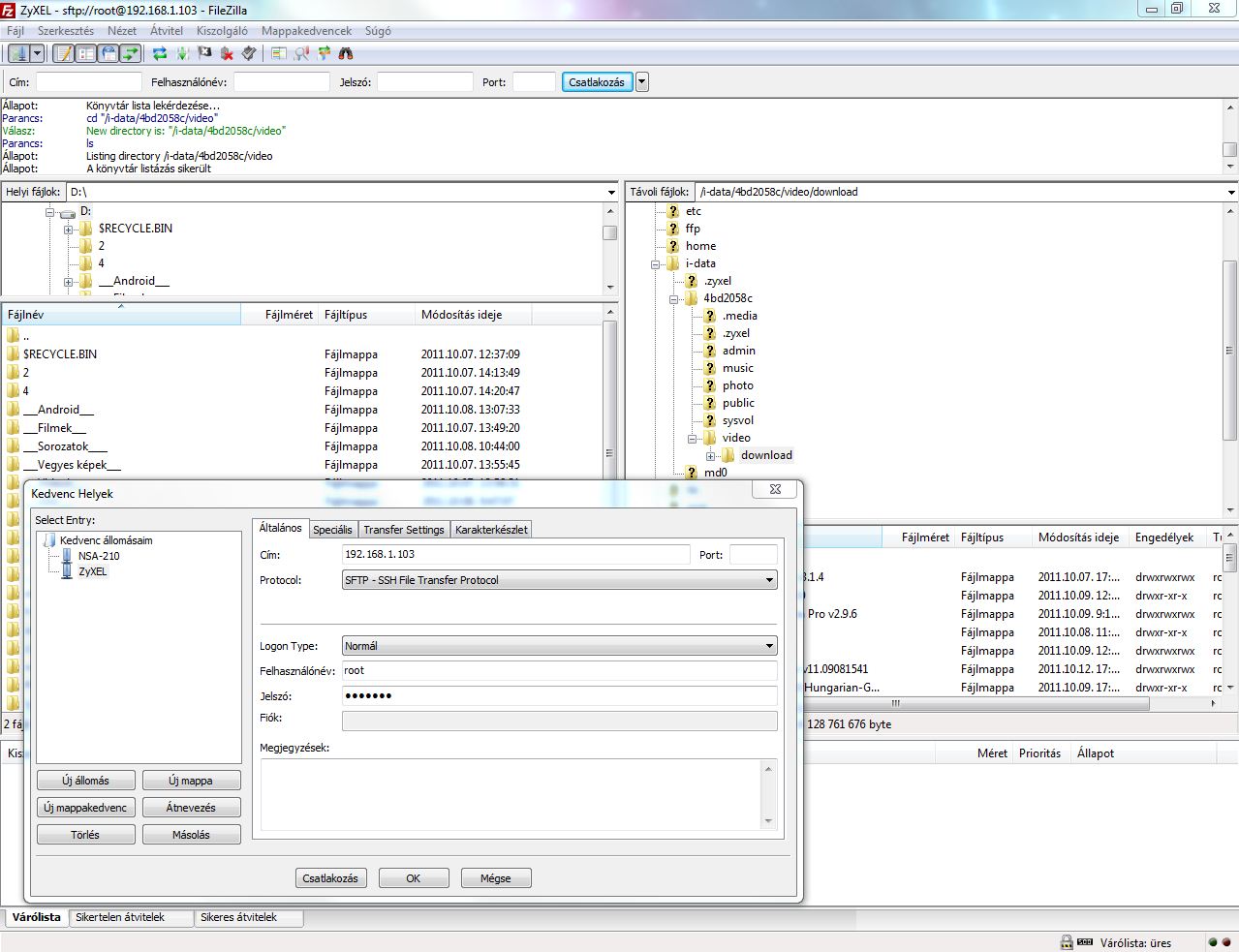Screen dimensions: 1239x952
Task: Open the Fájl menu
Action: pos(15,31)
